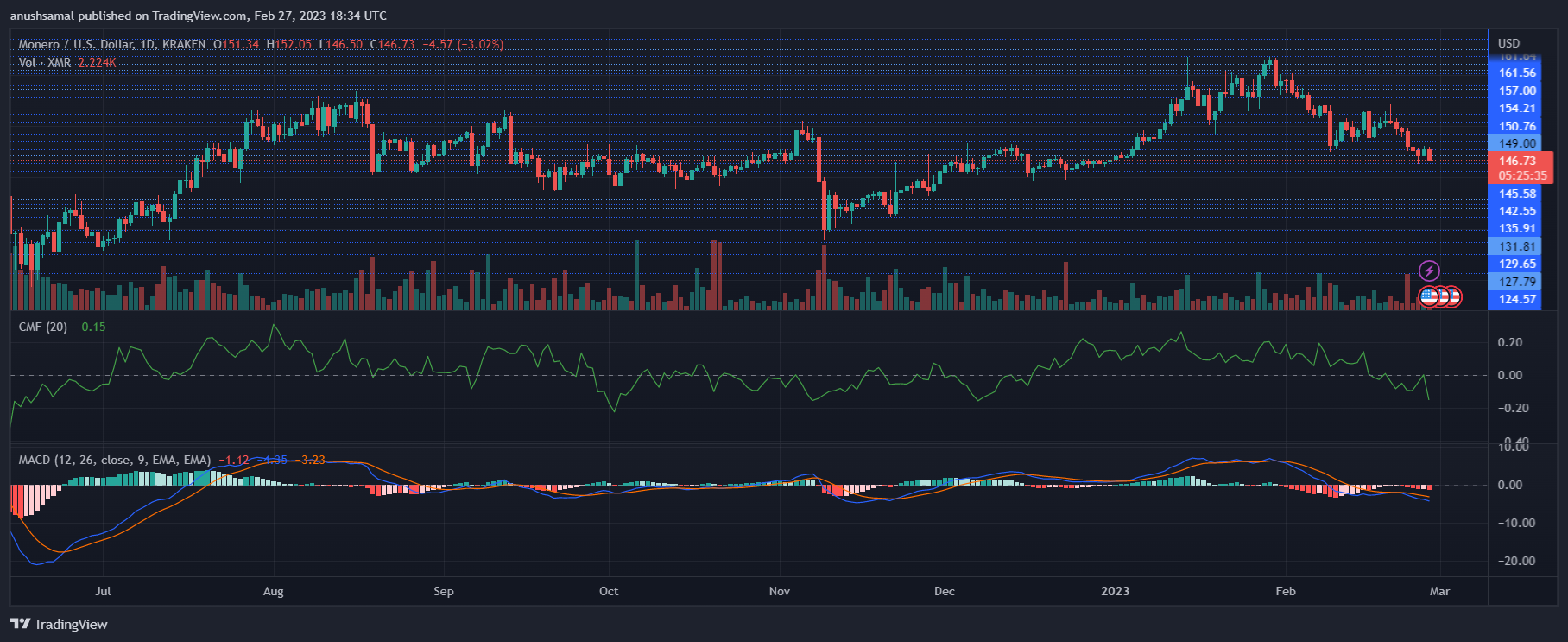Open the rightmost US flag economic event
Screen dimensions: 1568x642
coord(1452,296)
